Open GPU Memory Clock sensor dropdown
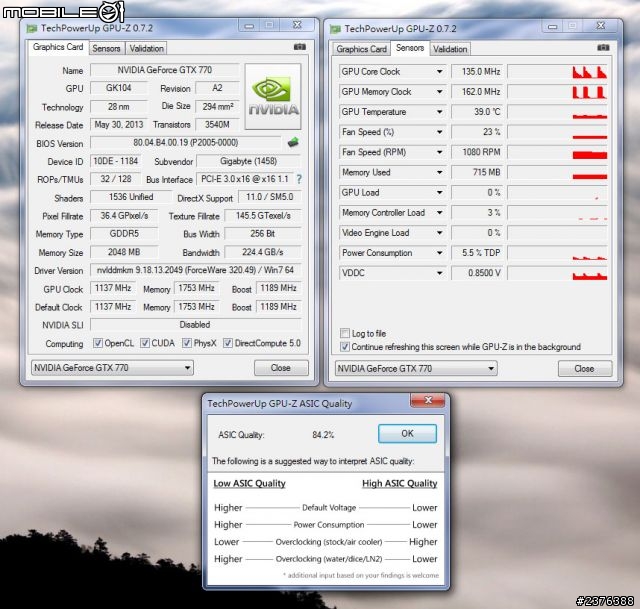Image resolution: width=640 pixels, height=609 pixels. [440, 91]
